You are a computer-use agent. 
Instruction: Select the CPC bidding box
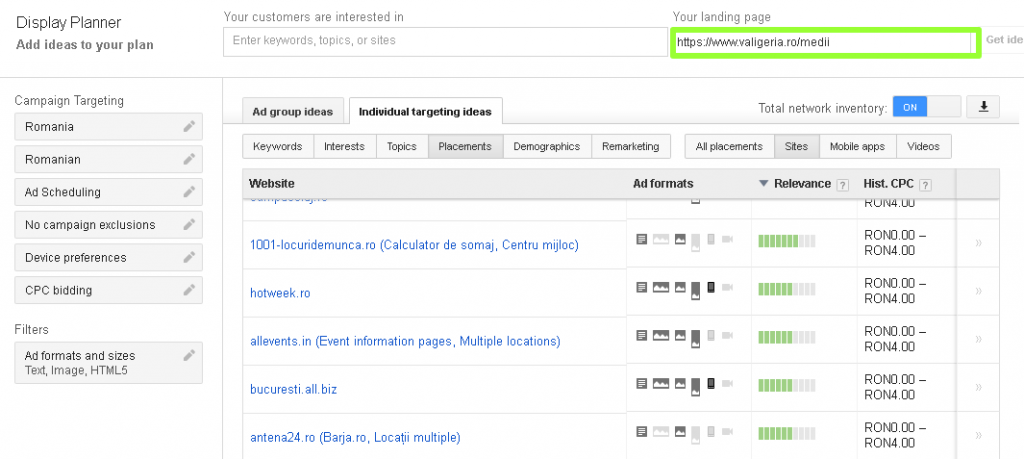click(x=108, y=290)
